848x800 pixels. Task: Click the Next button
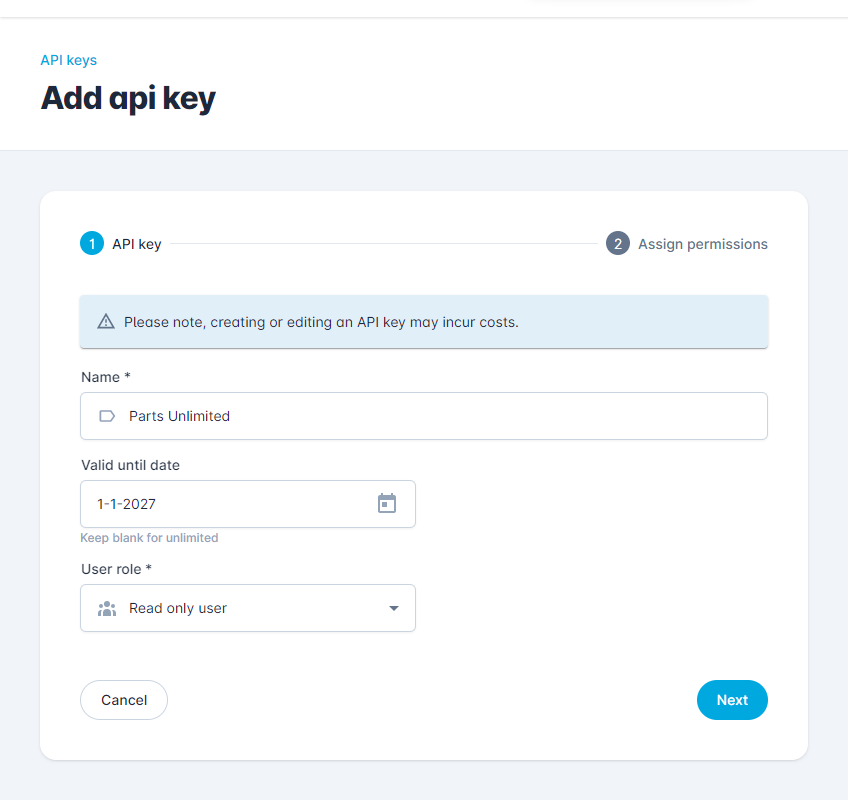coord(732,700)
